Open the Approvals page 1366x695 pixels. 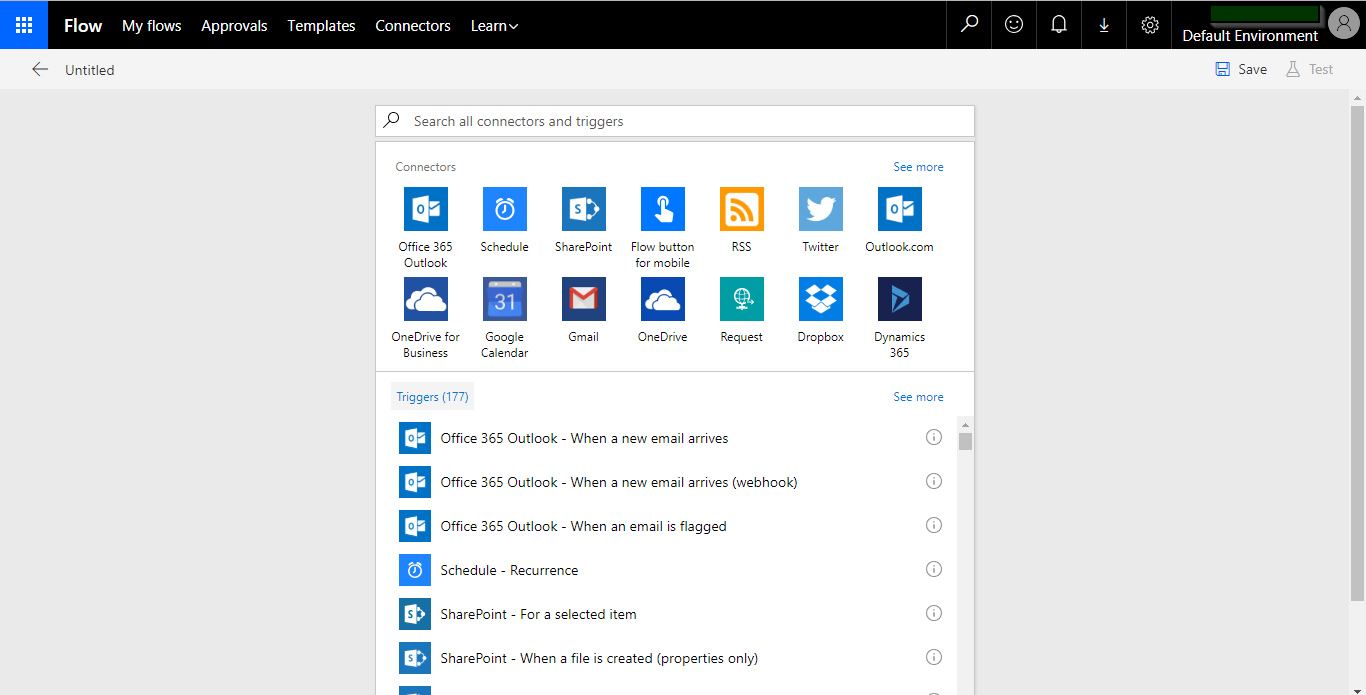234,26
